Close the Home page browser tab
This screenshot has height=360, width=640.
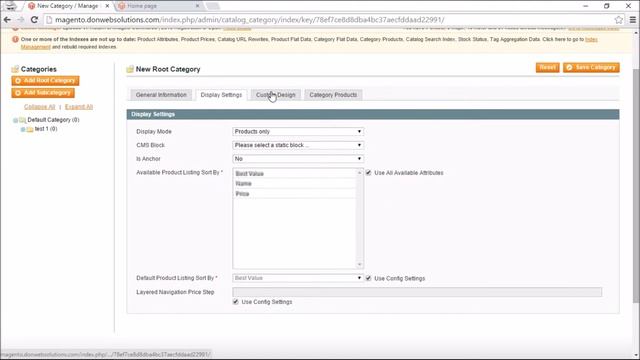coord(198,6)
